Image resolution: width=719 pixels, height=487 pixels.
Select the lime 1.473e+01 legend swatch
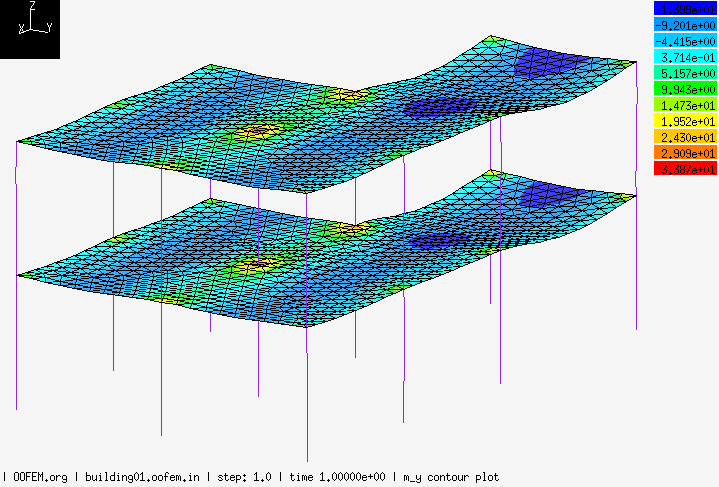685,105
